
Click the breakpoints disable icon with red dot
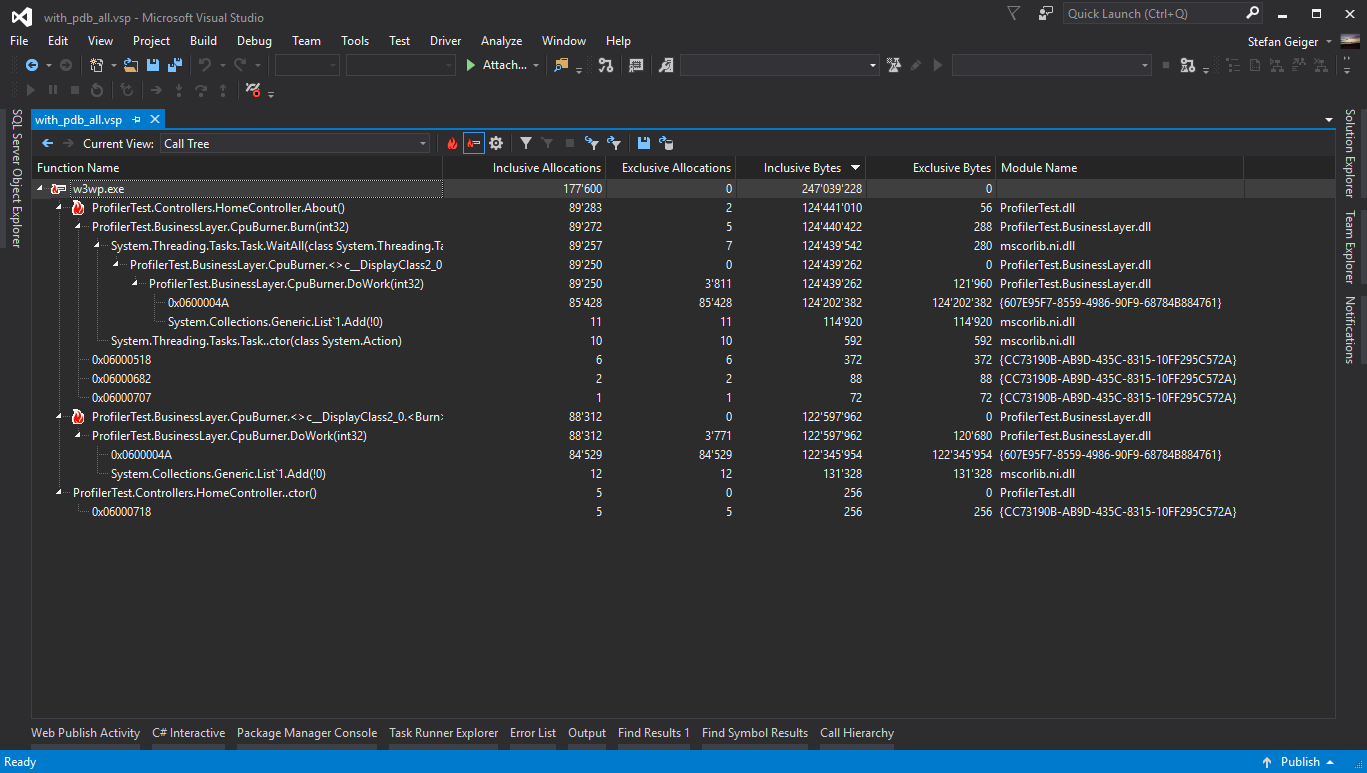[x=253, y=90]
